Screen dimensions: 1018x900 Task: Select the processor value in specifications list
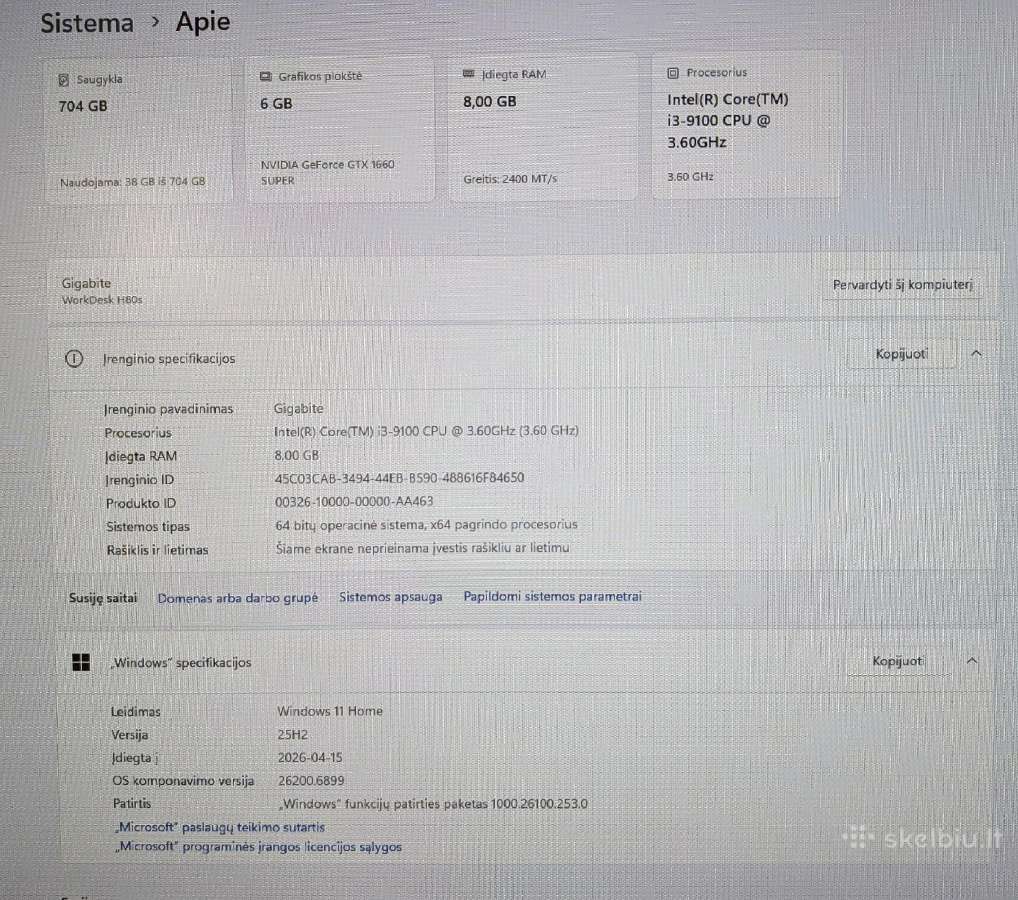[426, 431]
